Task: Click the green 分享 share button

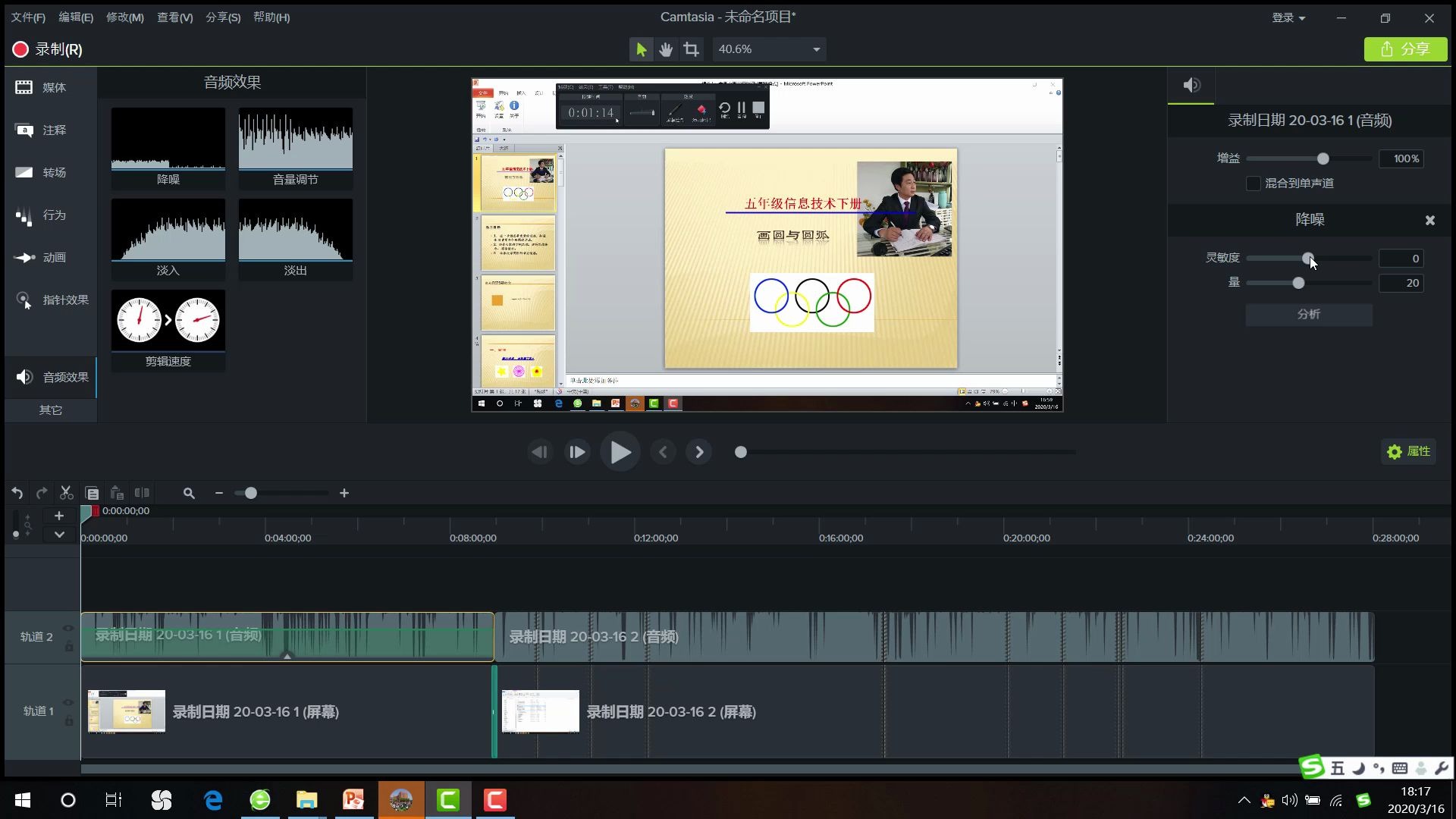Action: click(x=1405, y=49)
